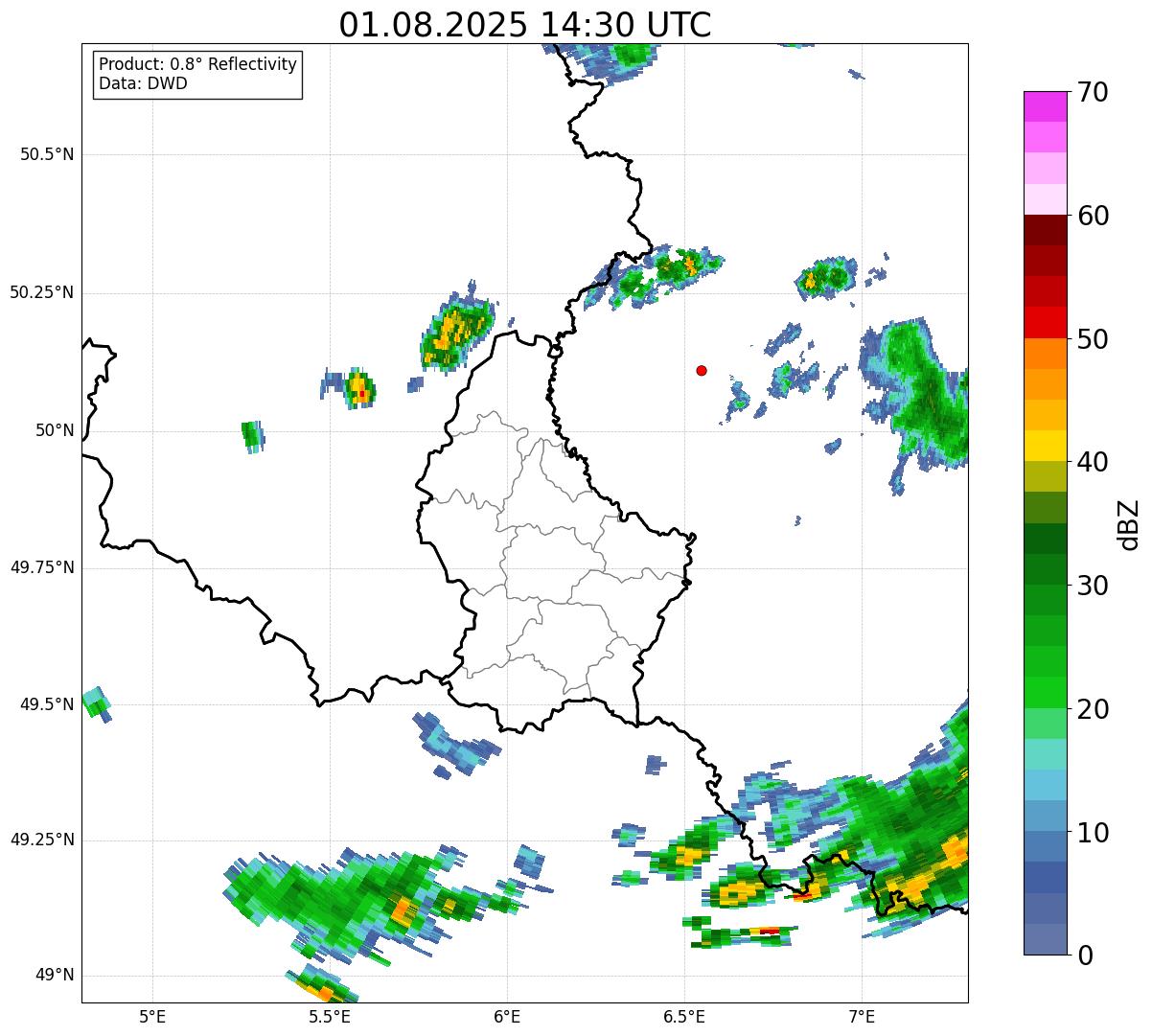Image resolution: width=1152 pixels, height=1036 pixels.
Task: Click the 5.5°E longitude label
Action: click(330, 1016)
